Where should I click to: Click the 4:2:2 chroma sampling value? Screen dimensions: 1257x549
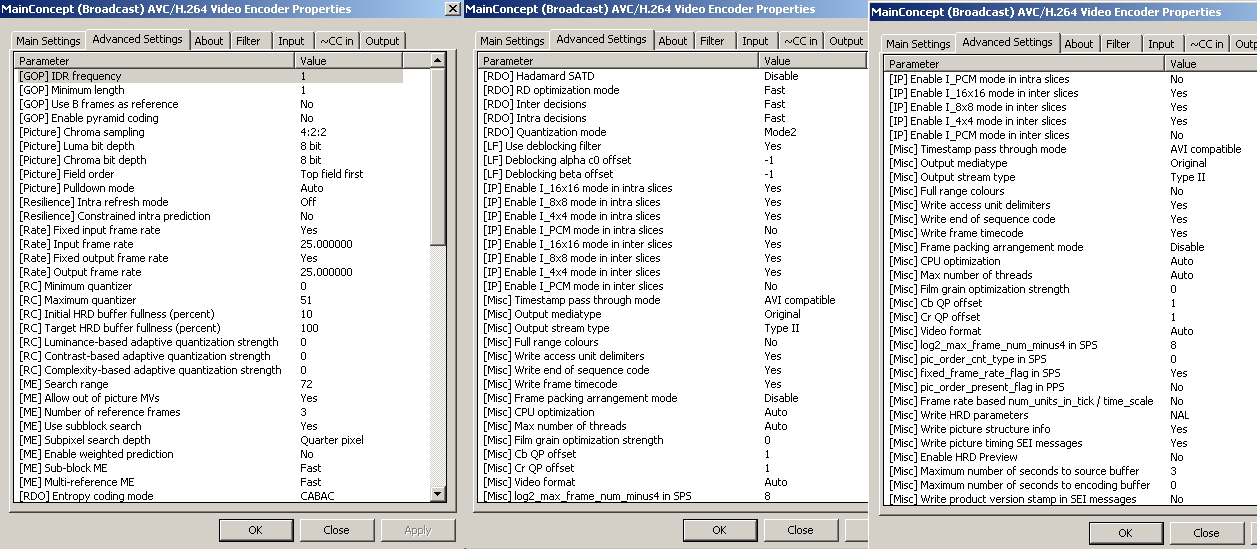pyautogui.click(x=314, y=132)
